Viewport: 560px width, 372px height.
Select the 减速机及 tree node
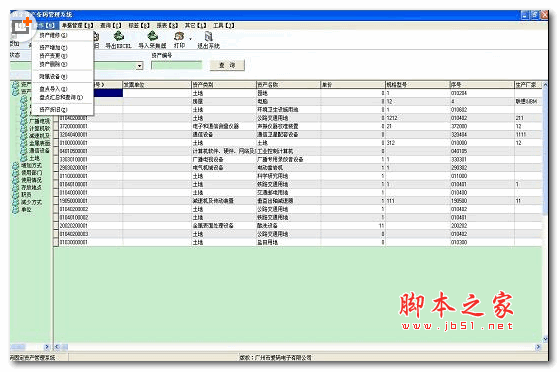coord(39,136)
